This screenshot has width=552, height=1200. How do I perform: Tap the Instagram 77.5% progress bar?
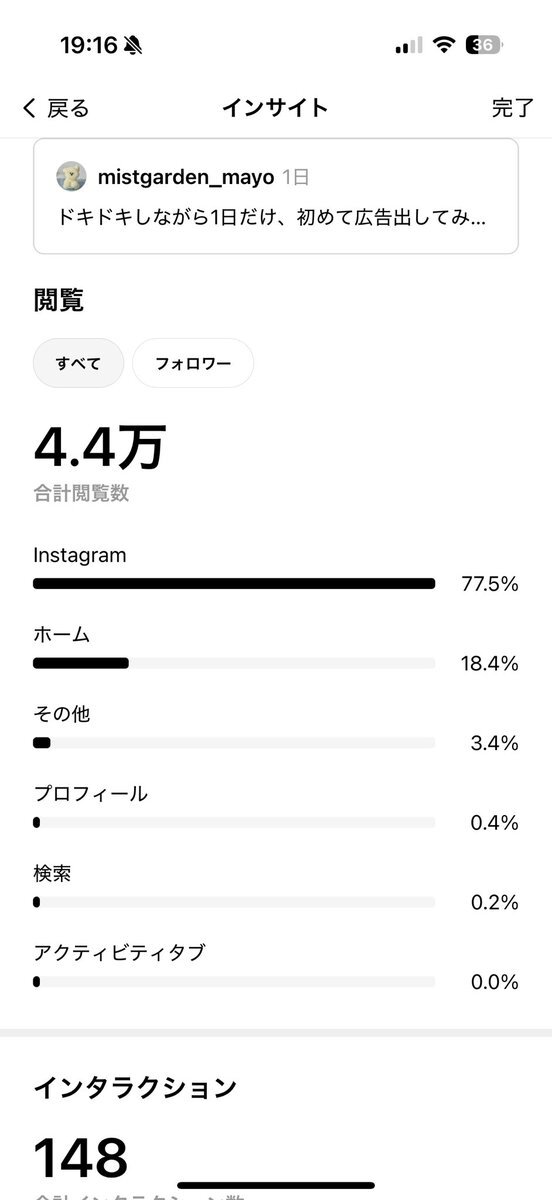234,583
